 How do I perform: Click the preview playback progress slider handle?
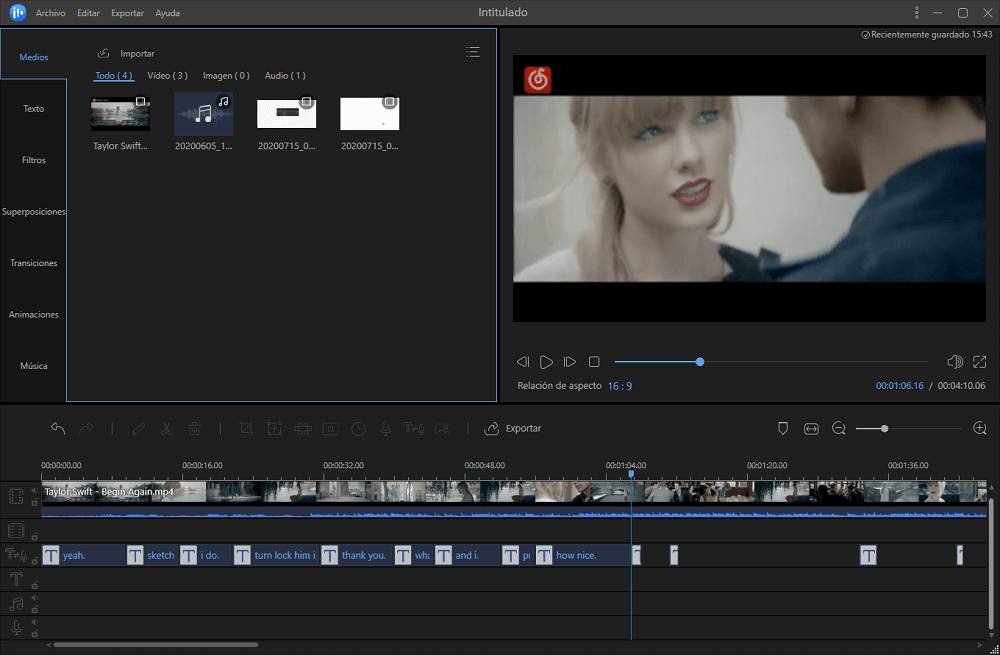700,362
